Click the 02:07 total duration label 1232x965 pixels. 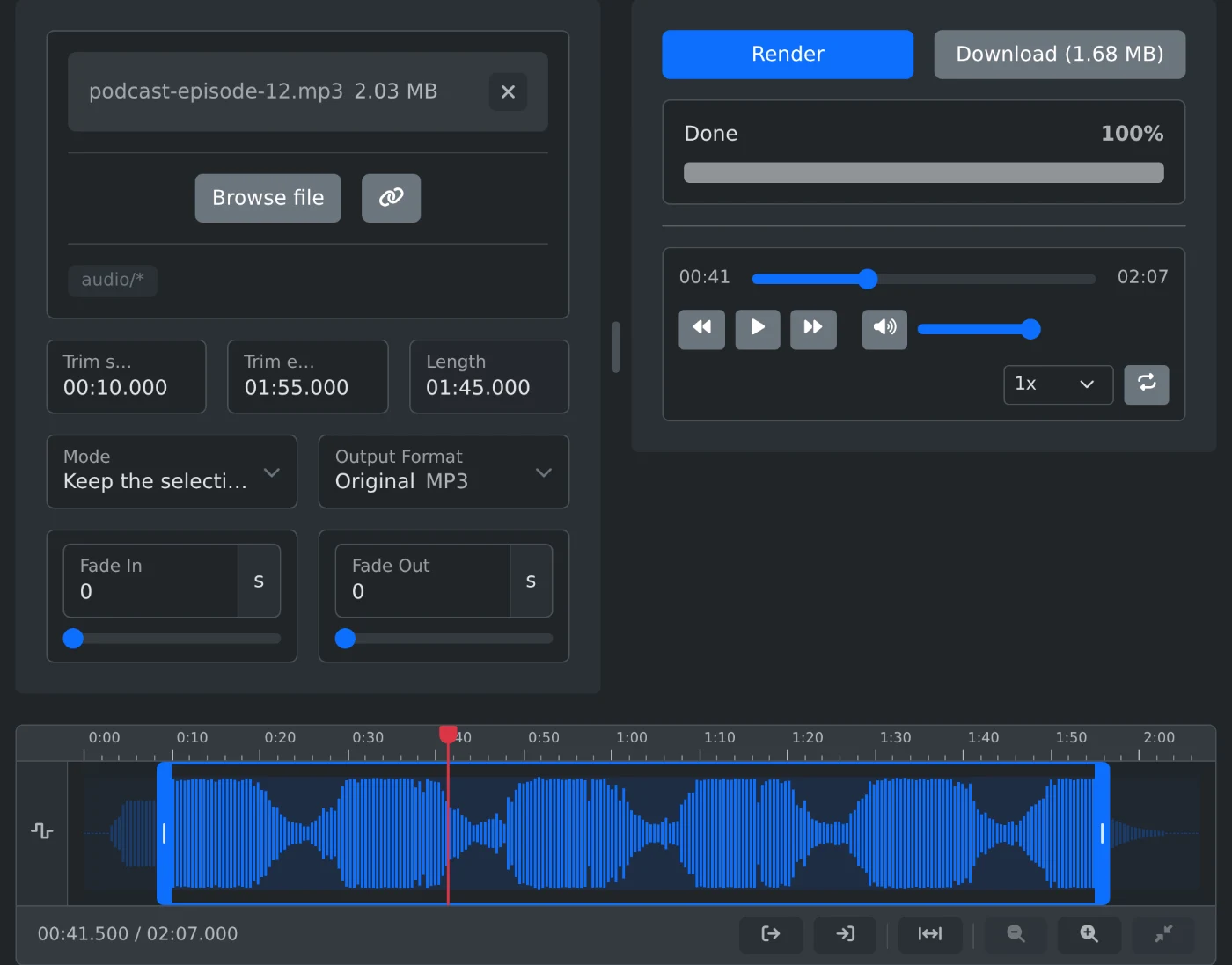1143,277
